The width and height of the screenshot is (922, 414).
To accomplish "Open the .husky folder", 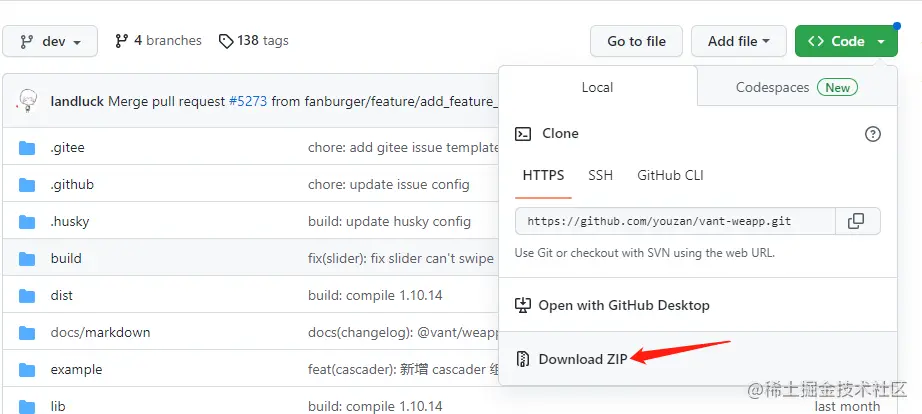I will coord(70,222).
